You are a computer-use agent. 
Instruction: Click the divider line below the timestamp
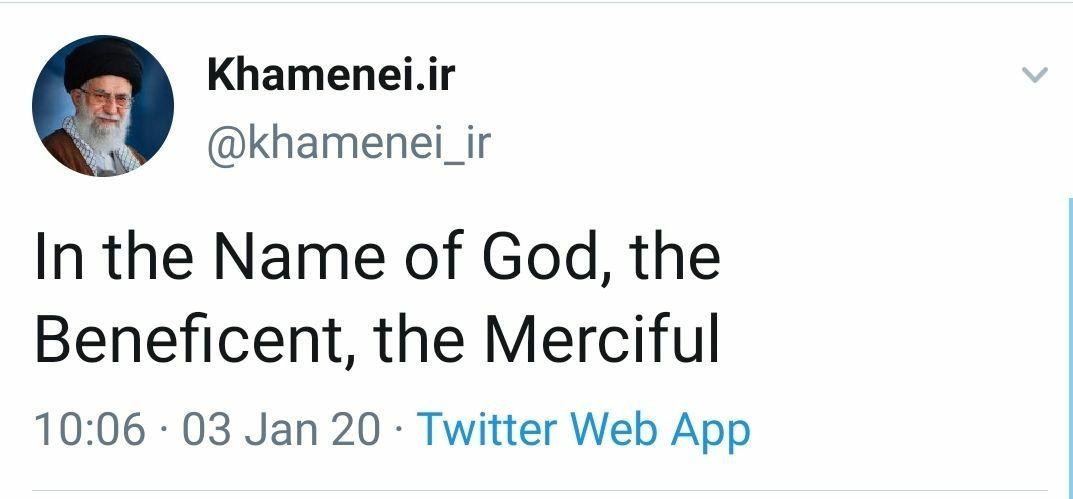coord(540,491)
